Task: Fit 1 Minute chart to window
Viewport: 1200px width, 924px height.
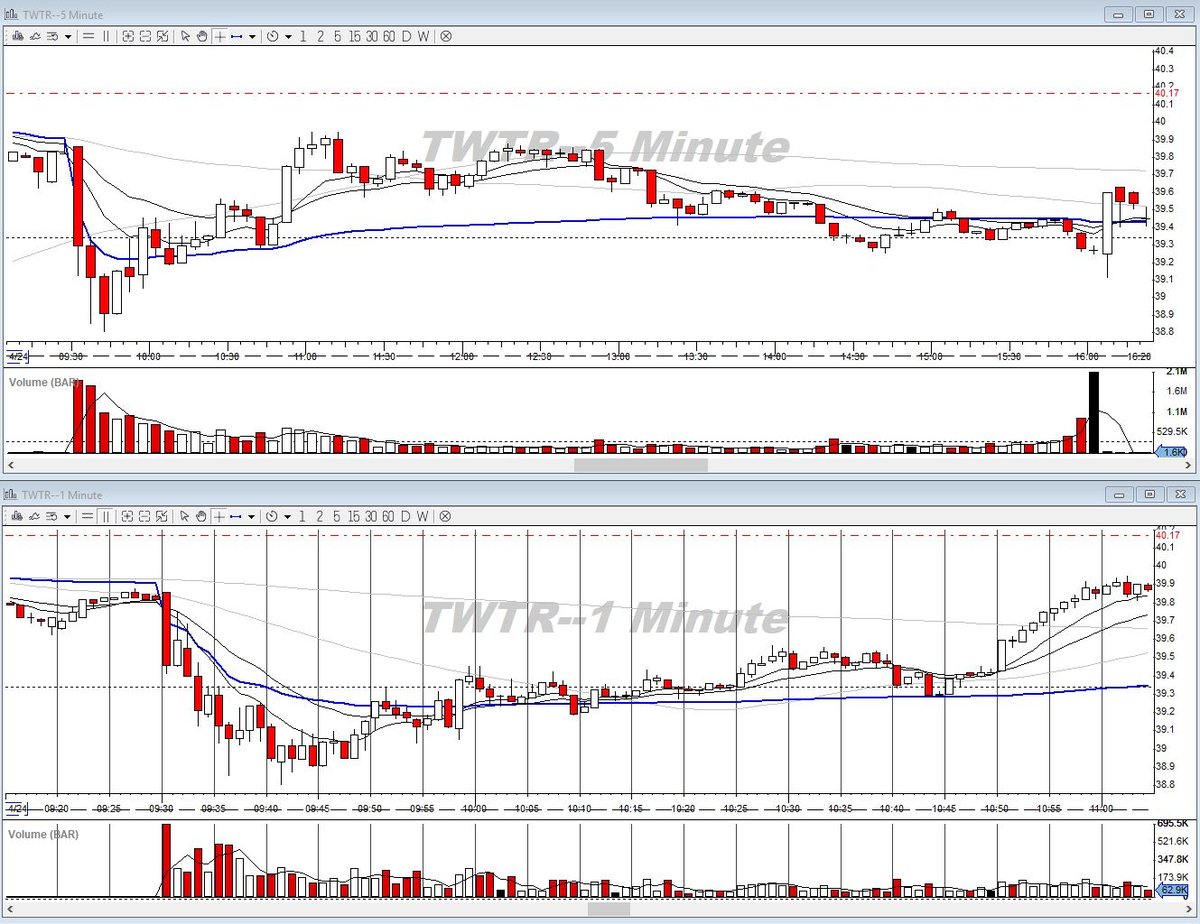Action: (162, 516)
